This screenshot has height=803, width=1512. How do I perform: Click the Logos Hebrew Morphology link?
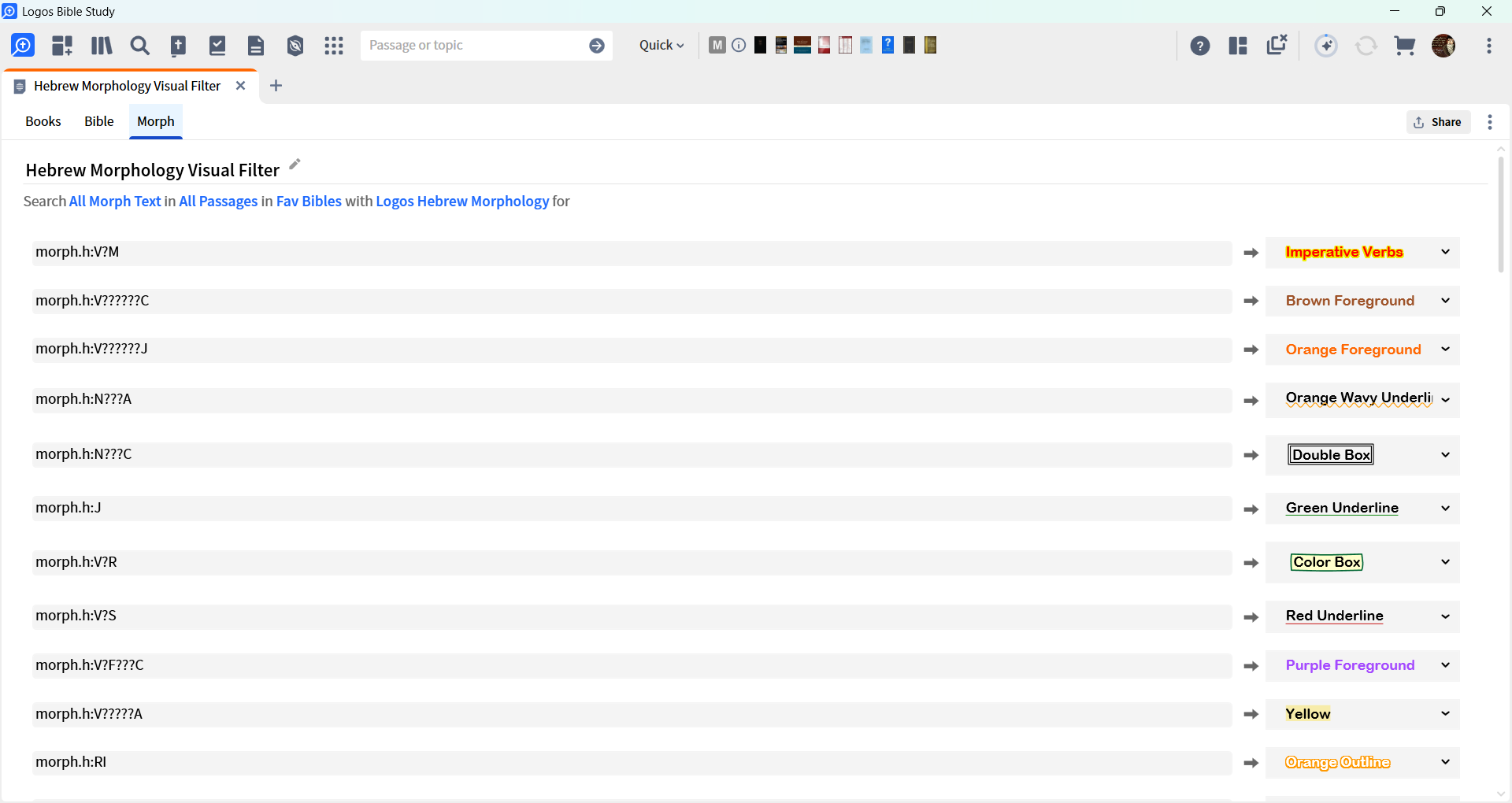[x=462, y=202]
